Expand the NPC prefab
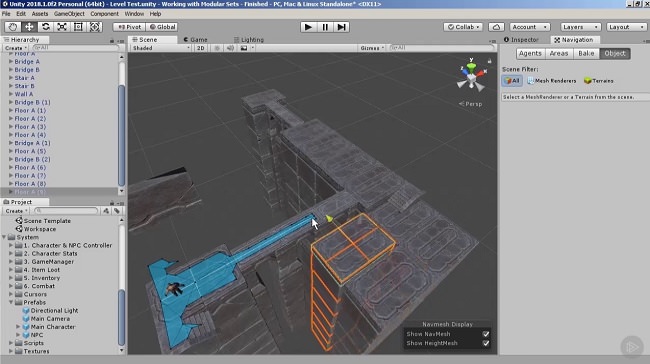 [18, 335]
